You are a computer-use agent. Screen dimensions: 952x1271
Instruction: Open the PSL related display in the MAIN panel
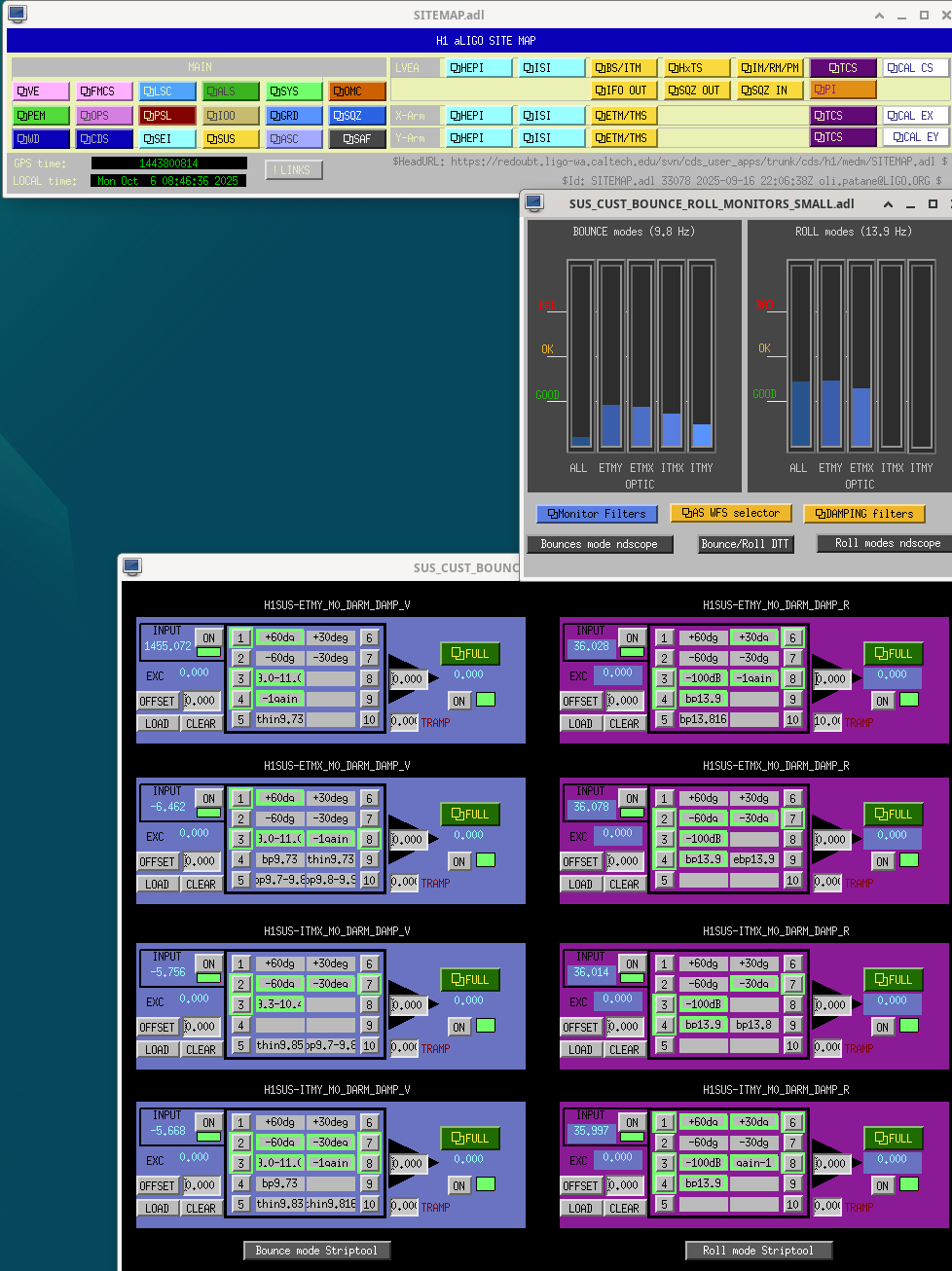tap(167, 116)
